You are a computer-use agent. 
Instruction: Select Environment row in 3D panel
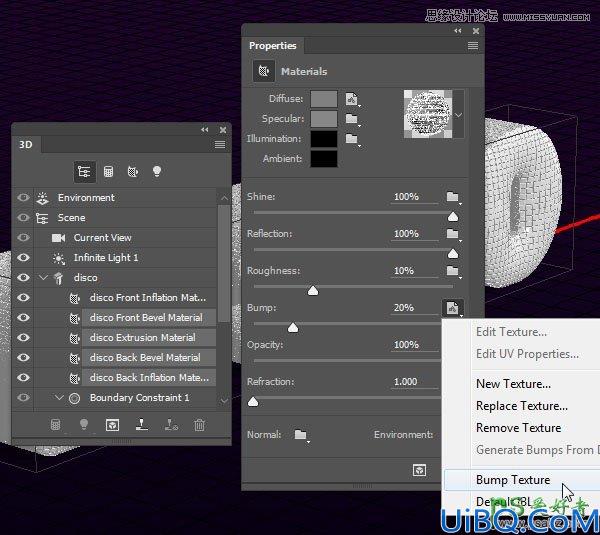coord(125,197)
